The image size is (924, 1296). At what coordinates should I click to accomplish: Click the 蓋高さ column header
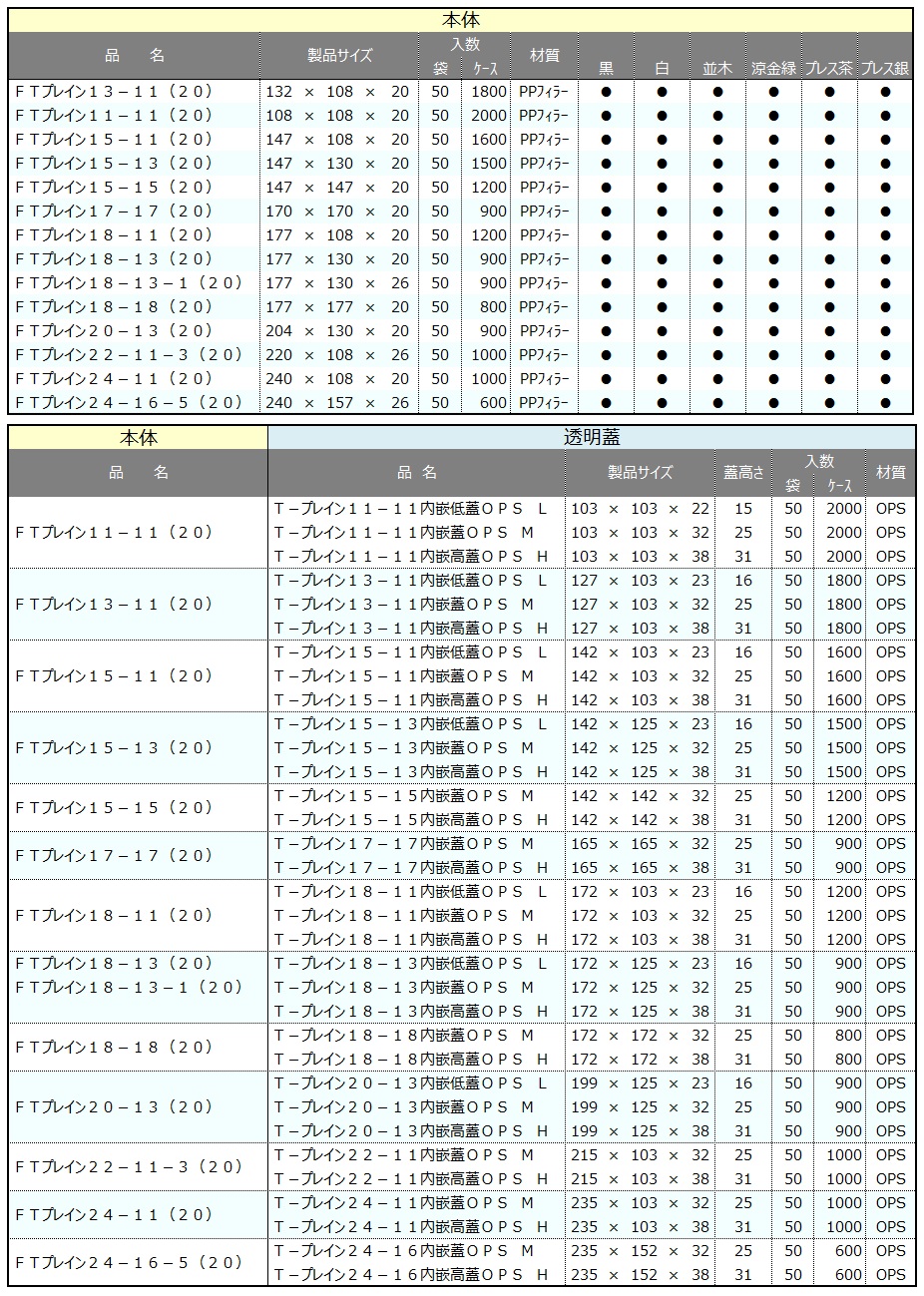(x=743, y=473)
